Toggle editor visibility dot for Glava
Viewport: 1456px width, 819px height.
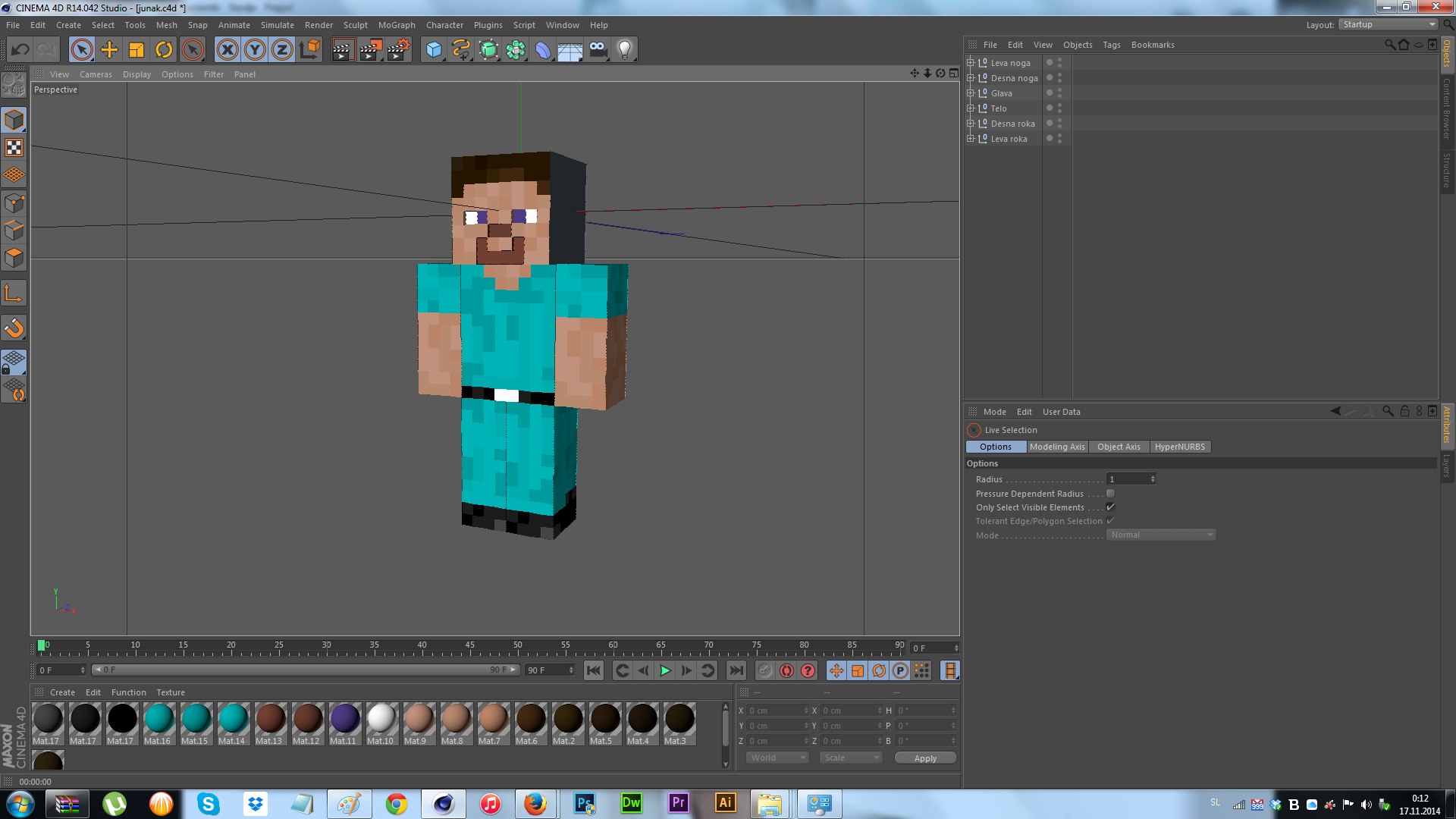tap(1059, 90)
